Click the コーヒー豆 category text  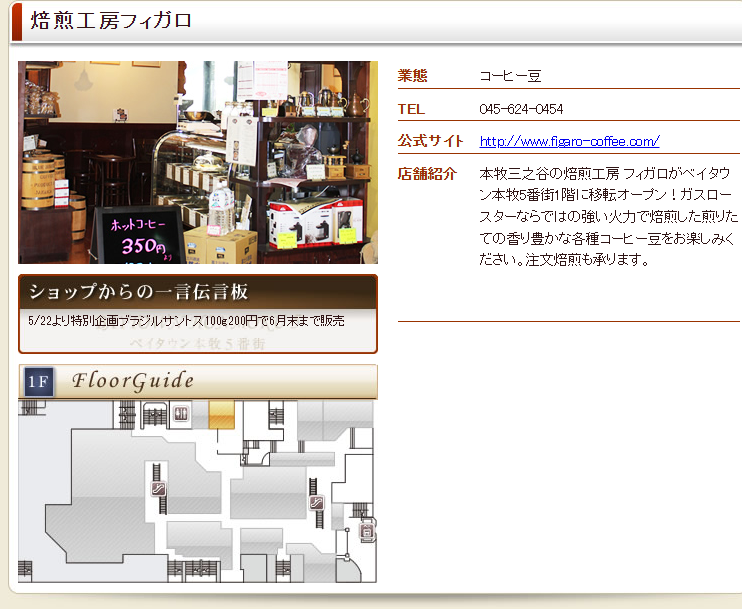click(x=510, y=76)
